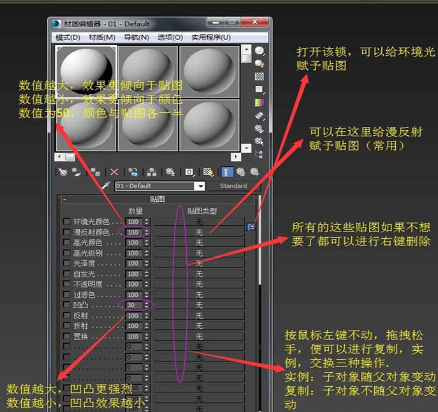438x412 pixels.
Task: Enable the 漫反射颜色 map checkbox
Action: click(x=67, y=232)
